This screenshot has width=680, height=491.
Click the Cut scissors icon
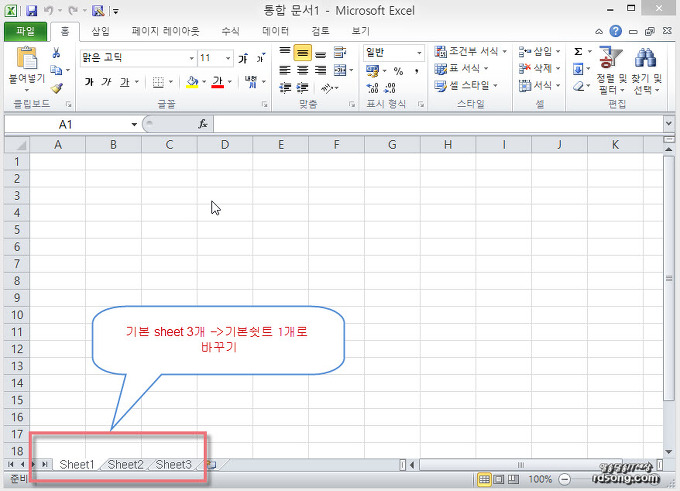click(x=56, y=52)
